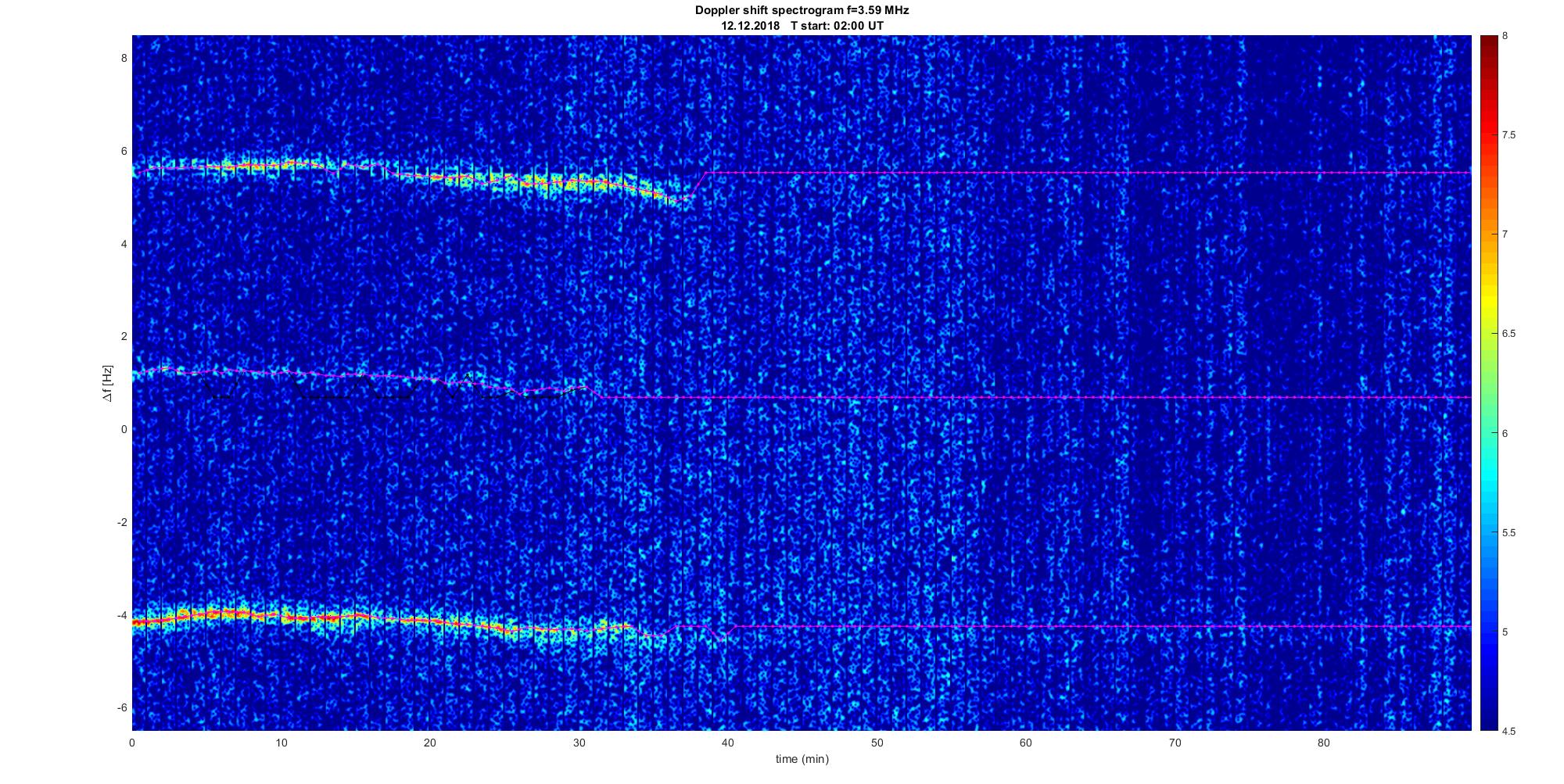Click the y-axis tick label '-6'
Image resolution: width=1564 pixels, height=784 pixels.
click(x=122, y=707)
